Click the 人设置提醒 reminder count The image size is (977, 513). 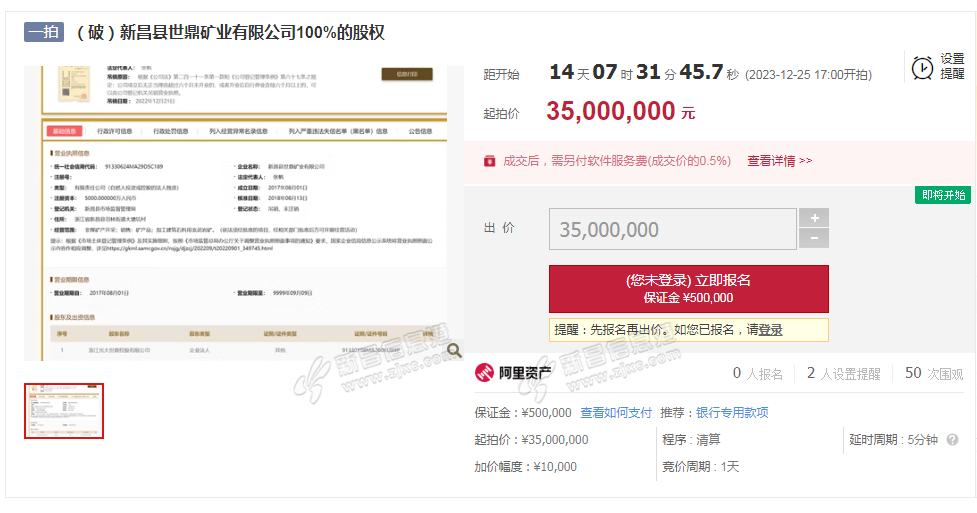tap(844, 373)
